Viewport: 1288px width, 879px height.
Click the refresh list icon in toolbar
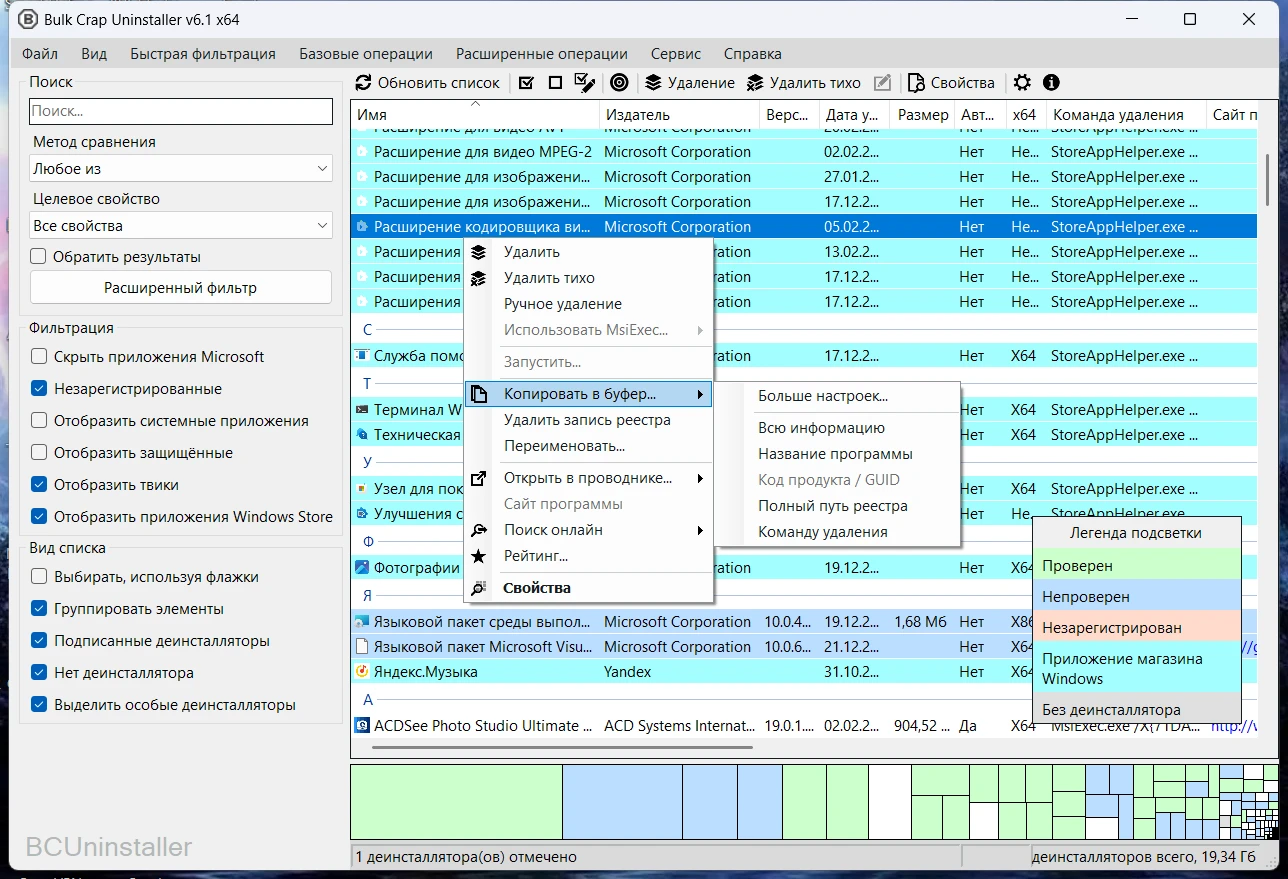(364, 83)
